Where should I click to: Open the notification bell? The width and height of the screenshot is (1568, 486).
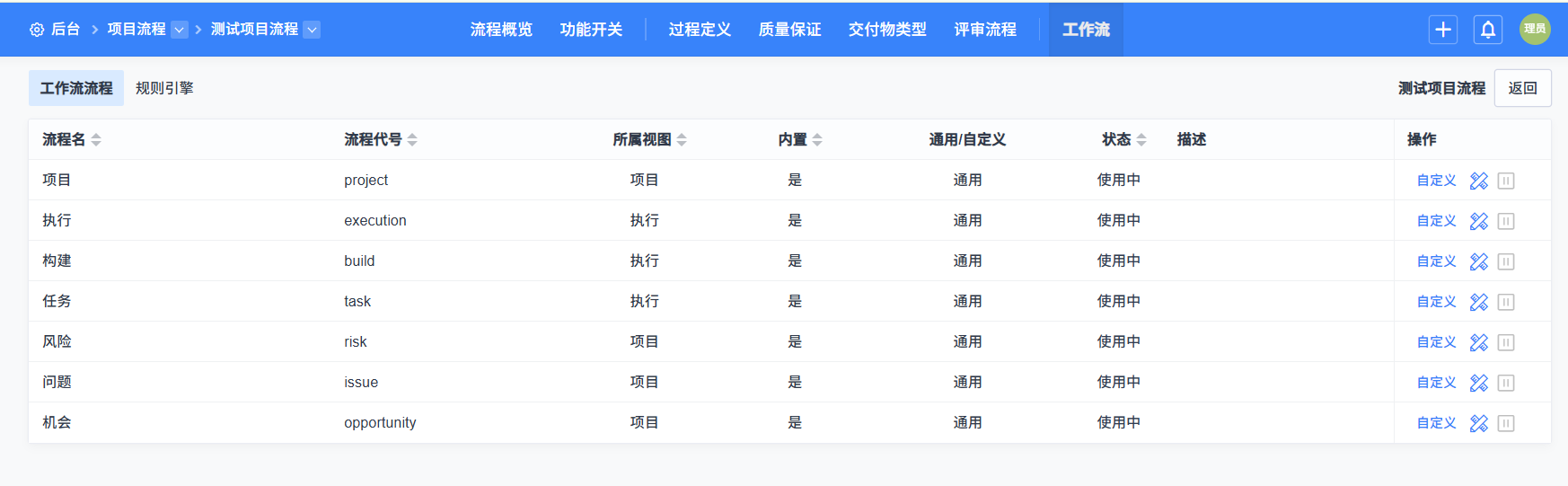(1487, 30)
